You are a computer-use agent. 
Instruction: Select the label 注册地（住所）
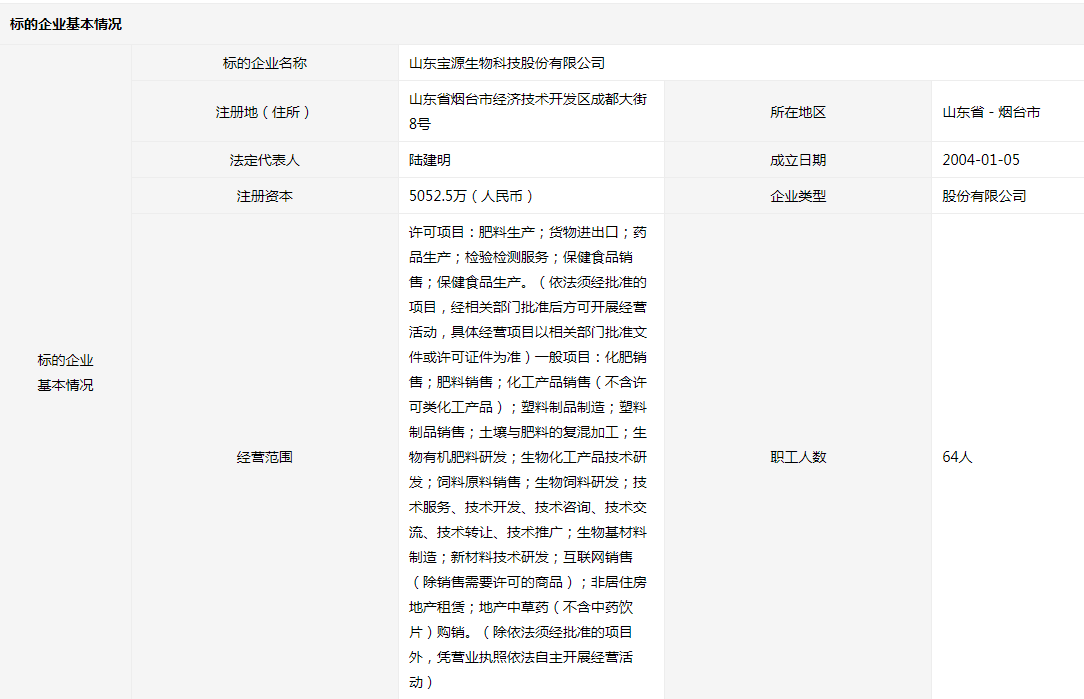click(x=265, y=112)
